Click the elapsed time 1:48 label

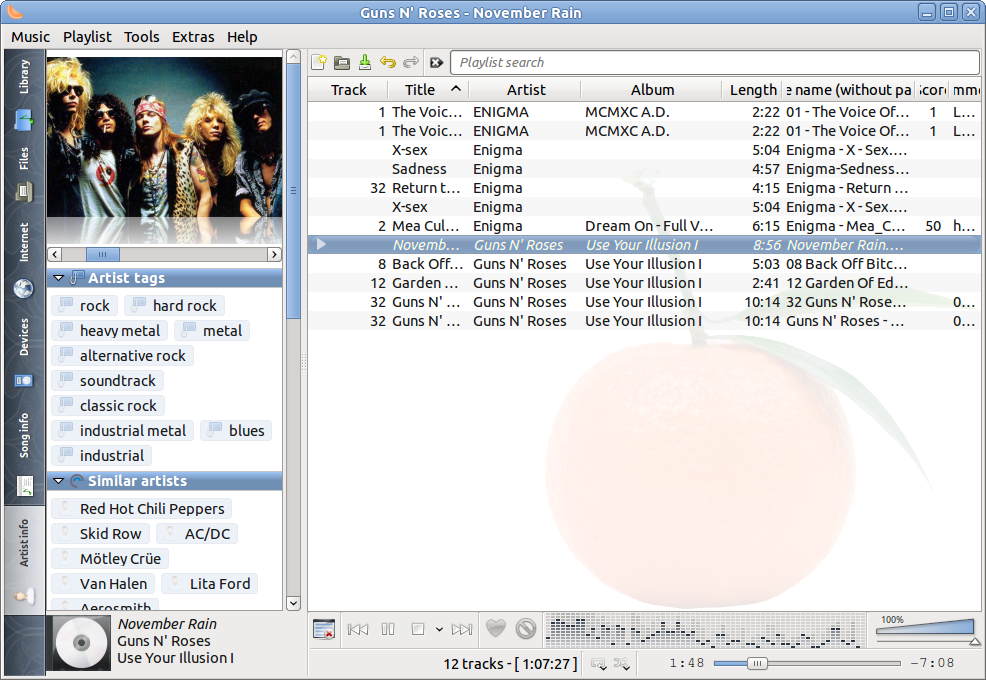click(x=687, y=663)
